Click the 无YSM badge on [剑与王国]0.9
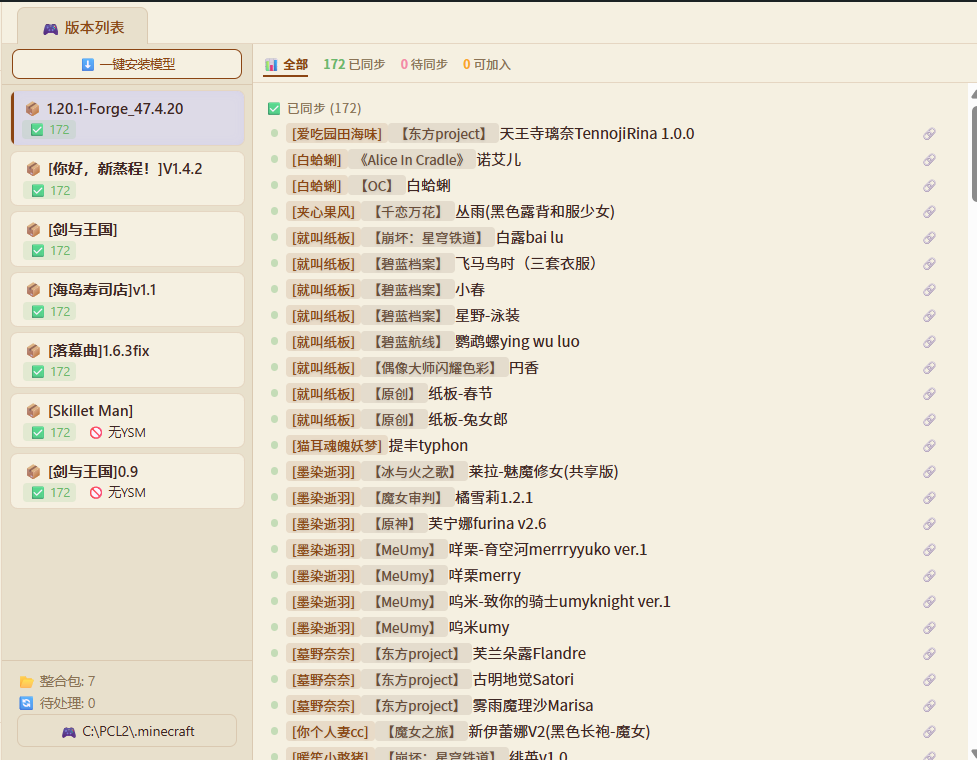This screenshot has width=977, height=760. (117, 492)
